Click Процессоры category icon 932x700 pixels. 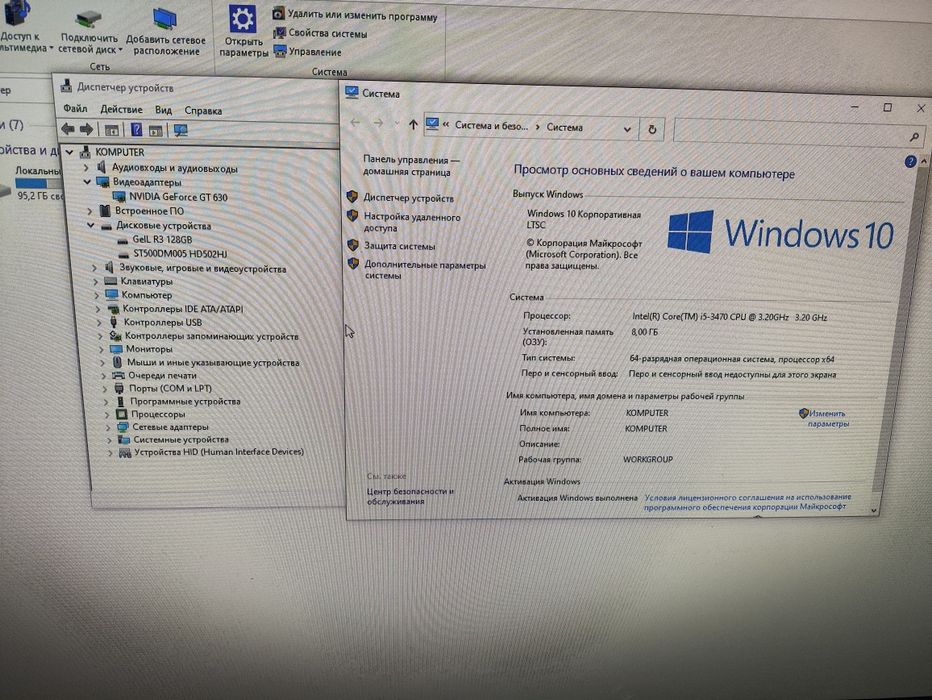coord(121,414)
